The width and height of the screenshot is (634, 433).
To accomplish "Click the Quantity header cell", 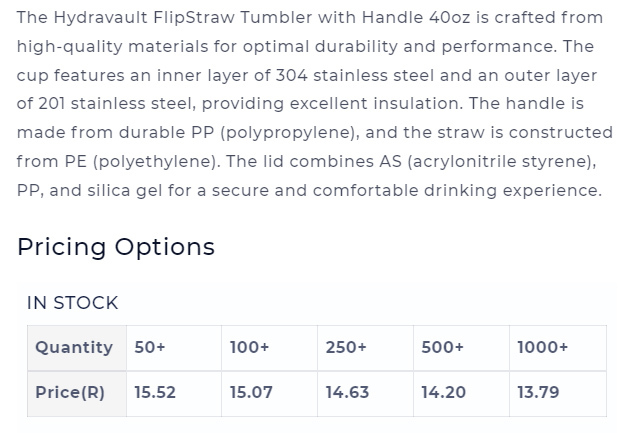I will [77, 348].
